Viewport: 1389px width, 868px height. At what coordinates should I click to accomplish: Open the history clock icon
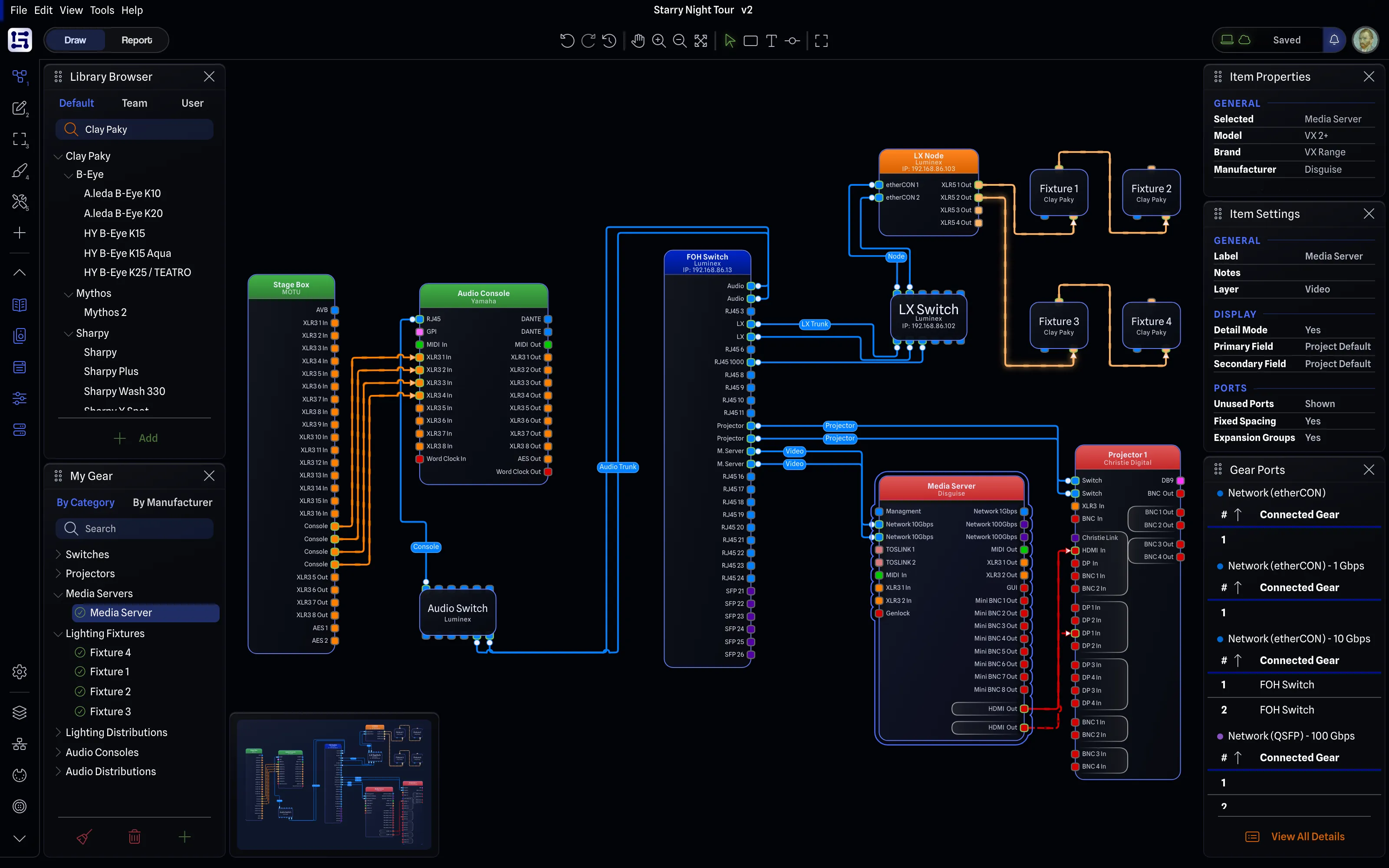tap(609, 40)
